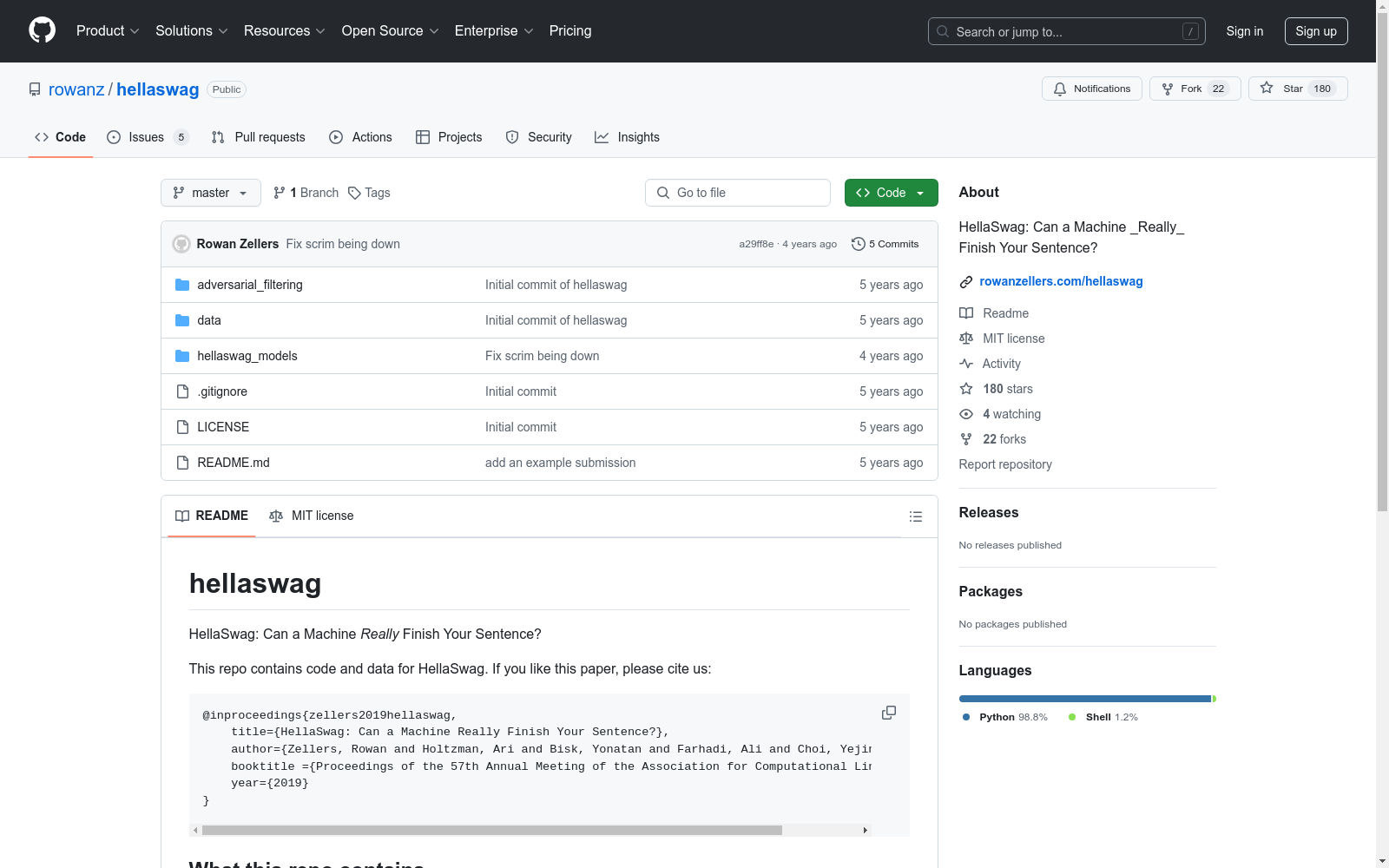Click the Star count badge 180
Screen dimensions: 1389x868
pyautogui.click(x=1322, y=89)
